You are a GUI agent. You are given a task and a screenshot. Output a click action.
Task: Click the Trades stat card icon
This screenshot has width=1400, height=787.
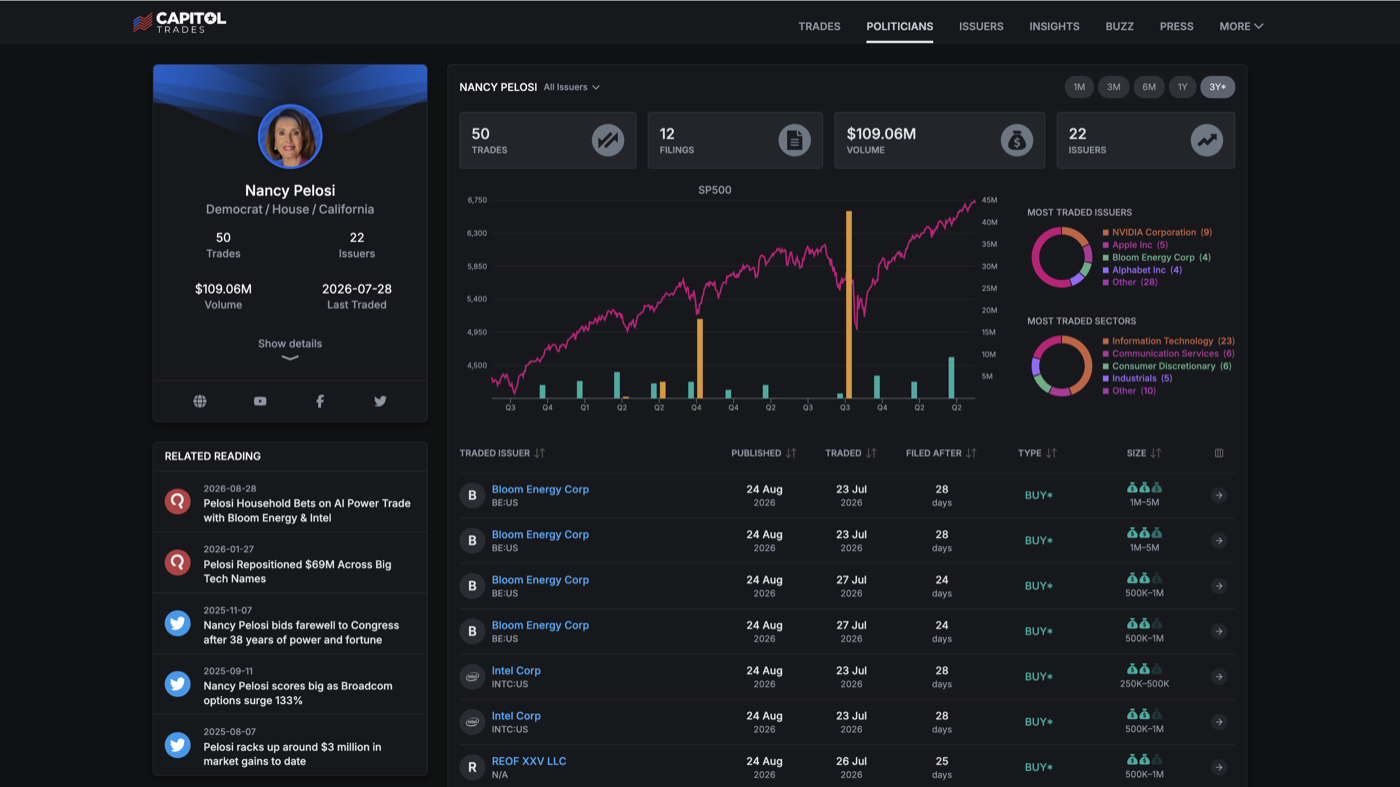[x=608, y=140]
